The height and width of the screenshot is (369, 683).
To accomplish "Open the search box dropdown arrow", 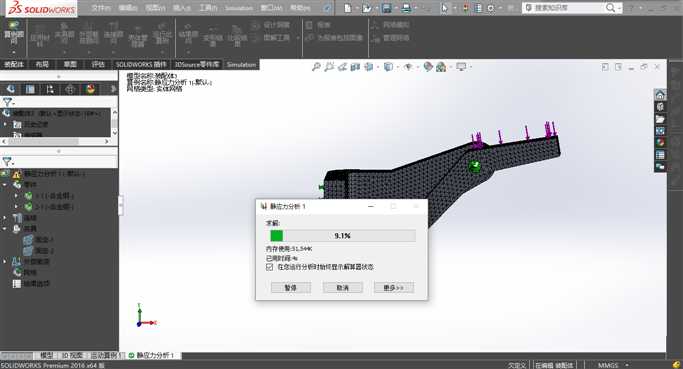I will [x=619, y=8].
